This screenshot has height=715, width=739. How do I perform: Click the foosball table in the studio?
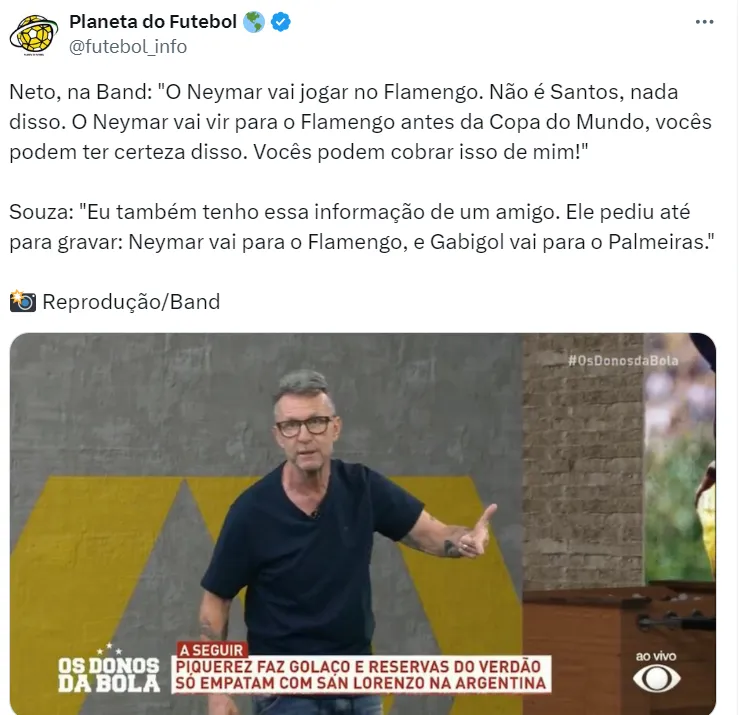[619, 647]
